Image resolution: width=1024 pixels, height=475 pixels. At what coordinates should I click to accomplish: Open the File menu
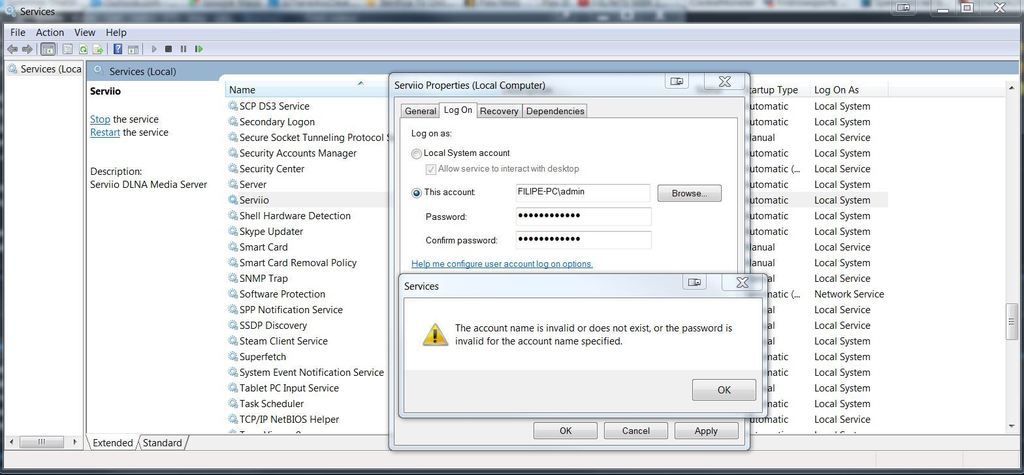[x=18, y=32]
